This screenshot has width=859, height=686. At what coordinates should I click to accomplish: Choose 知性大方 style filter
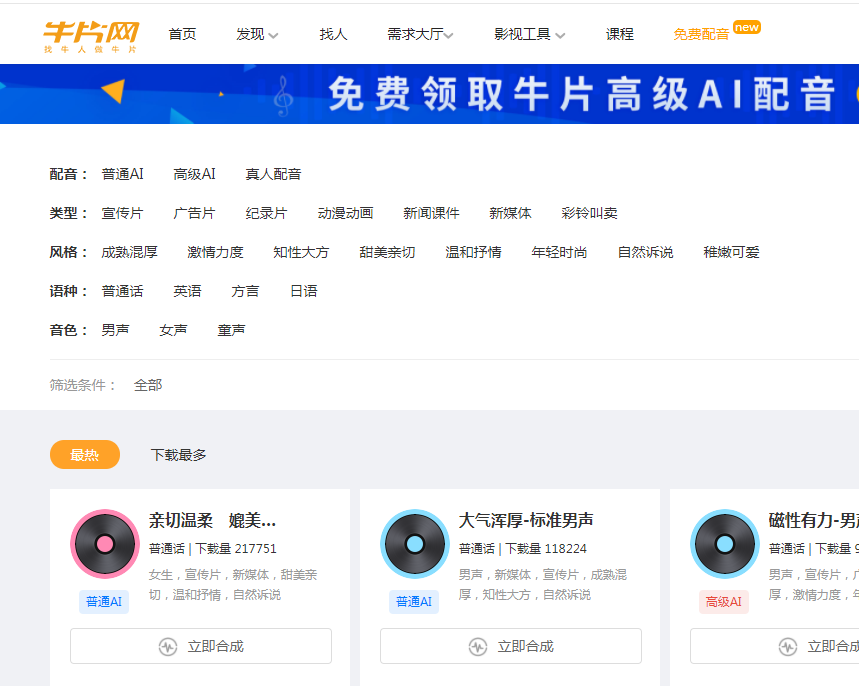[301, 252]
